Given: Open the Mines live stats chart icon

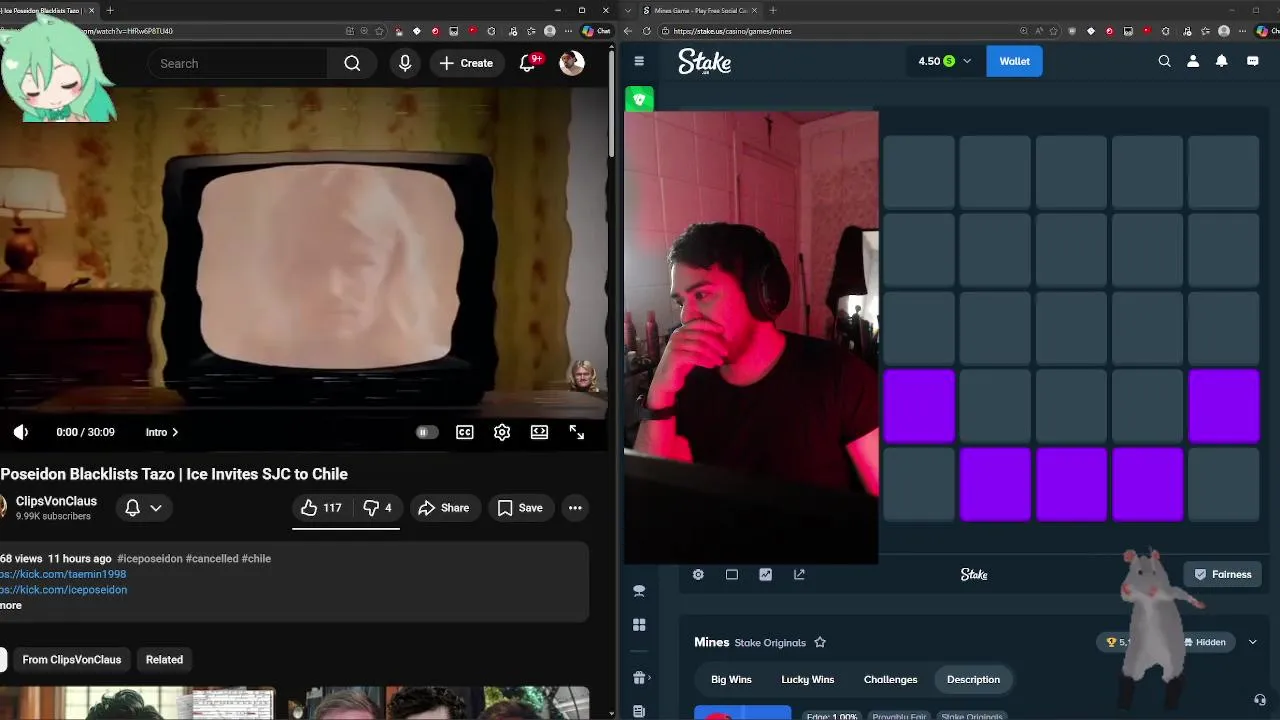Looking at the screenshot, I should [765, 574].
